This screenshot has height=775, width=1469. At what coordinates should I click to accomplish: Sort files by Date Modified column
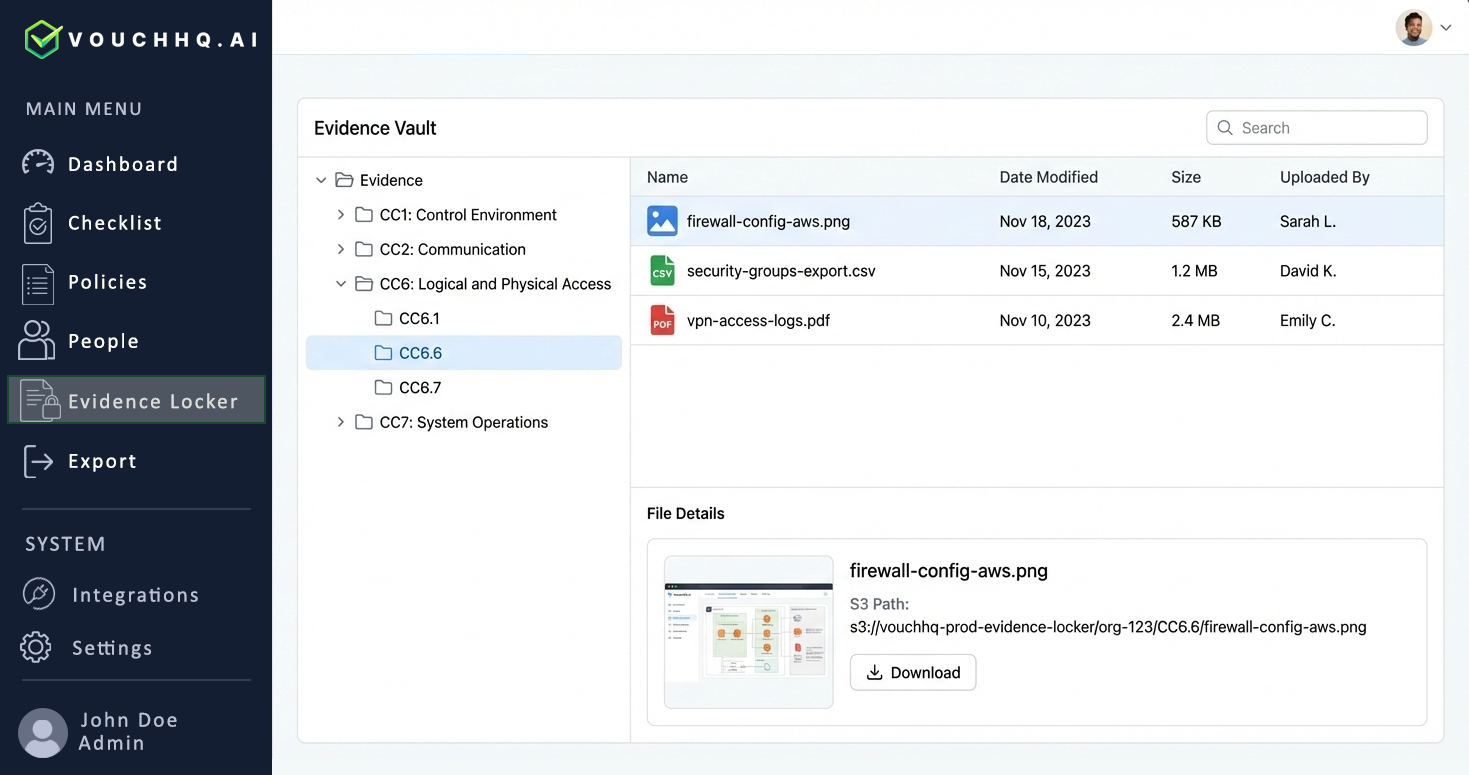pyautogui.click(x=1048, y=177)
